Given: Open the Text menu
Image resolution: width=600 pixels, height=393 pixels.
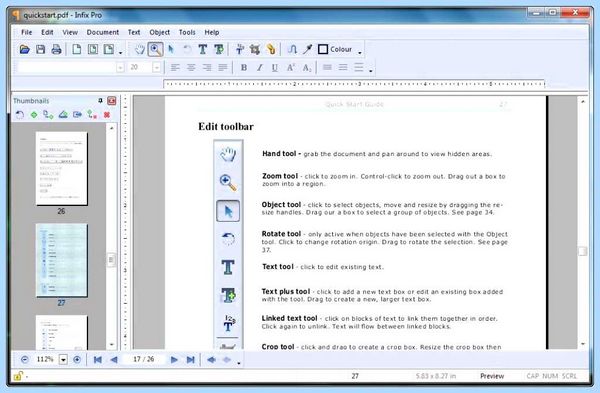Looking at the screenshot, I should click(x=134, y=32).
